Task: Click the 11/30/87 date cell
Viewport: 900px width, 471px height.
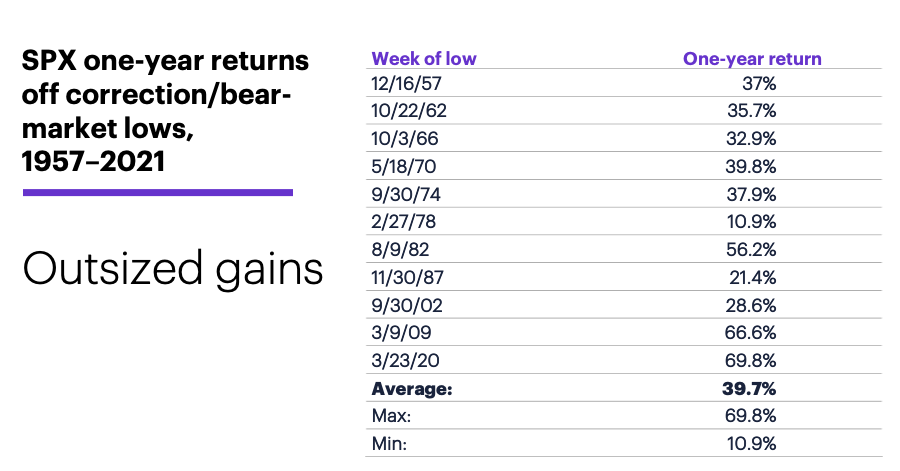Action: click(408, 278)
